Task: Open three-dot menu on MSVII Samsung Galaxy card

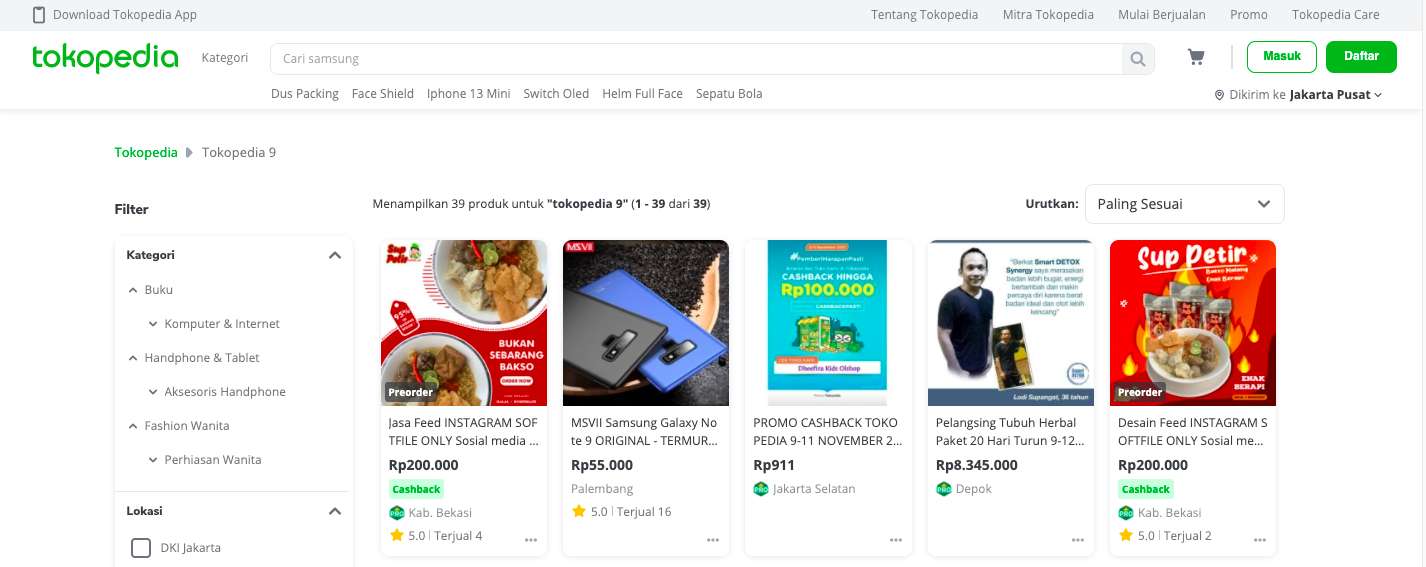Action: (713, 540)
